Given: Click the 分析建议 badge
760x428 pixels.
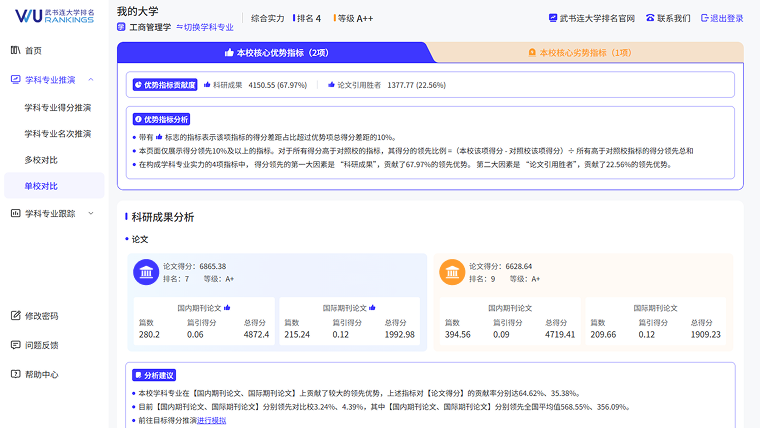Looking at the screenshot, I should (x=154, y=375).
